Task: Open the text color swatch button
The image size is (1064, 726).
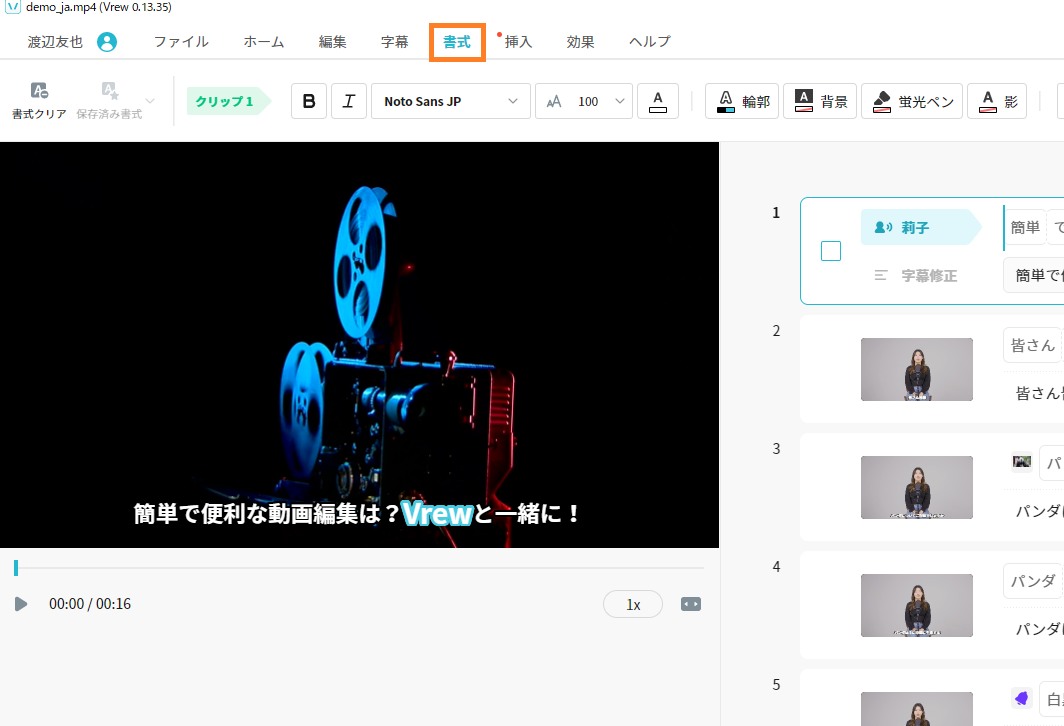Action: coord(658,101)
